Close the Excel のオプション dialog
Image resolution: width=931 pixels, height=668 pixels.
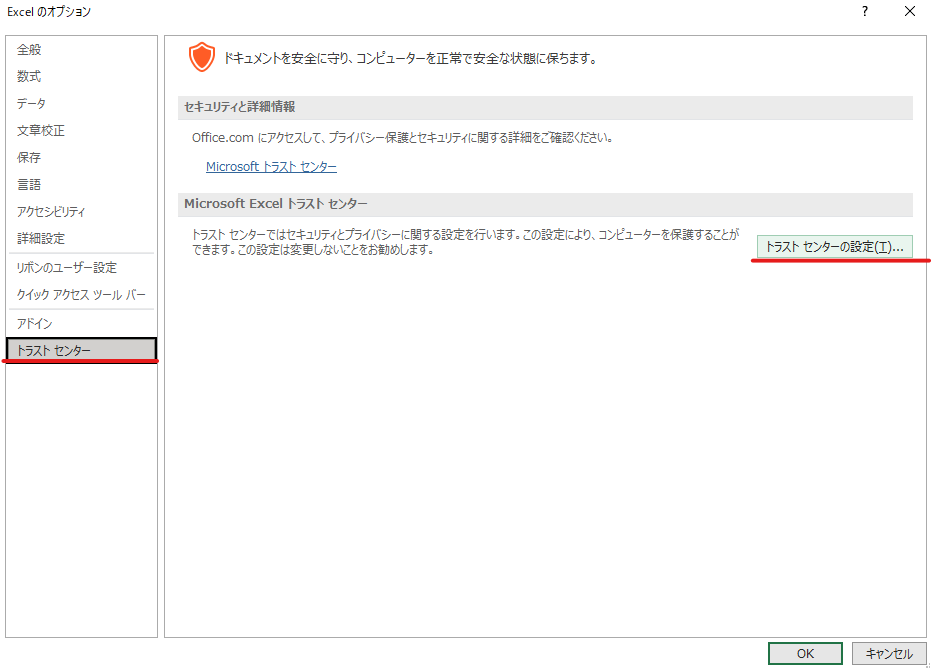click(x=910, y=11)
